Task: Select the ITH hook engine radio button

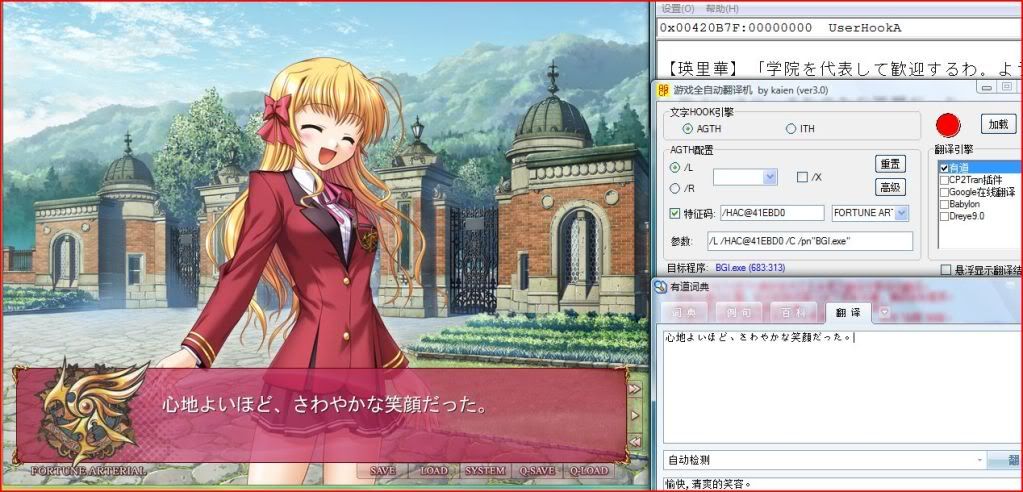Action: (791, 129)
